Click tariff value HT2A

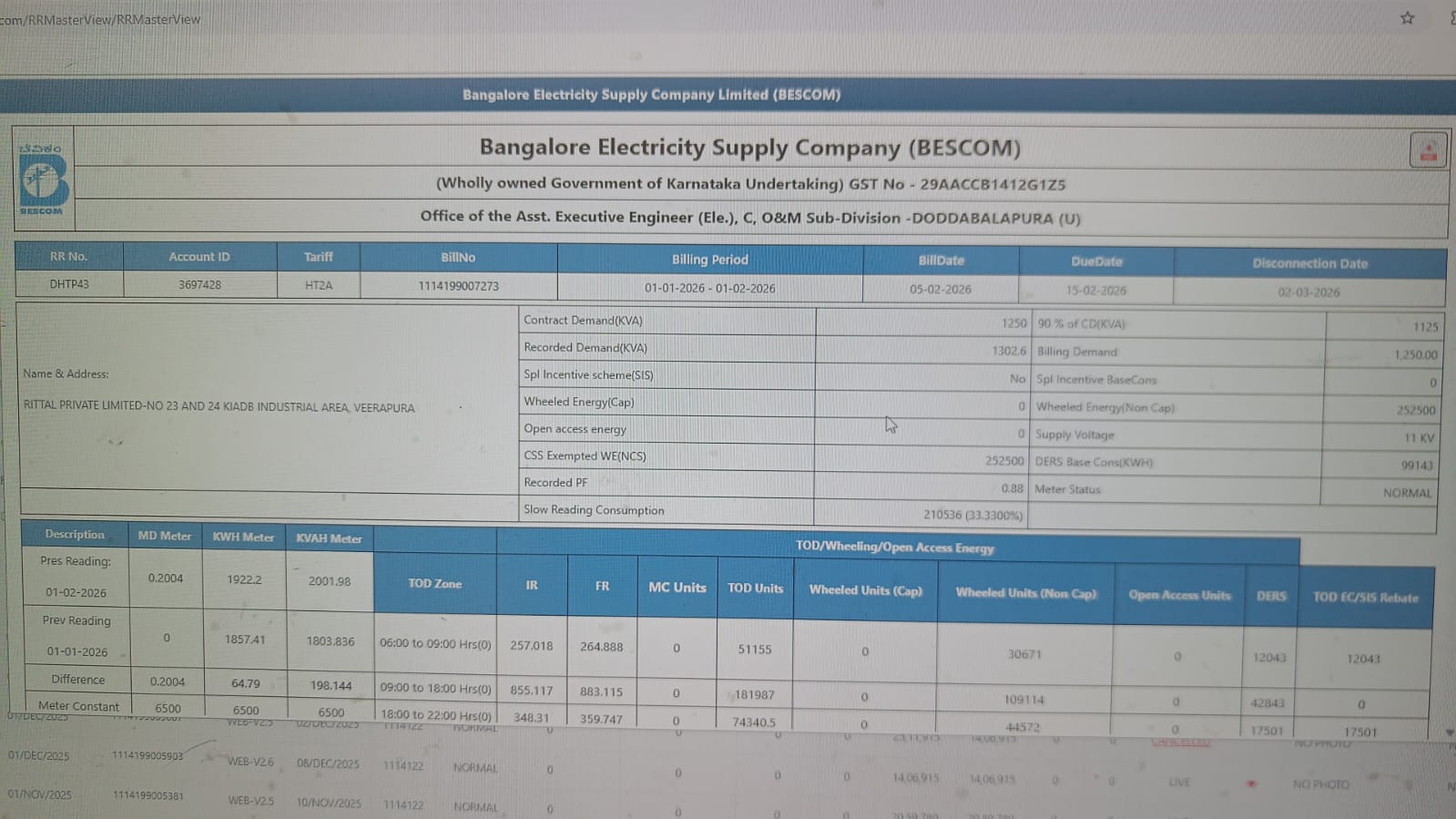(x=319, y=285)
